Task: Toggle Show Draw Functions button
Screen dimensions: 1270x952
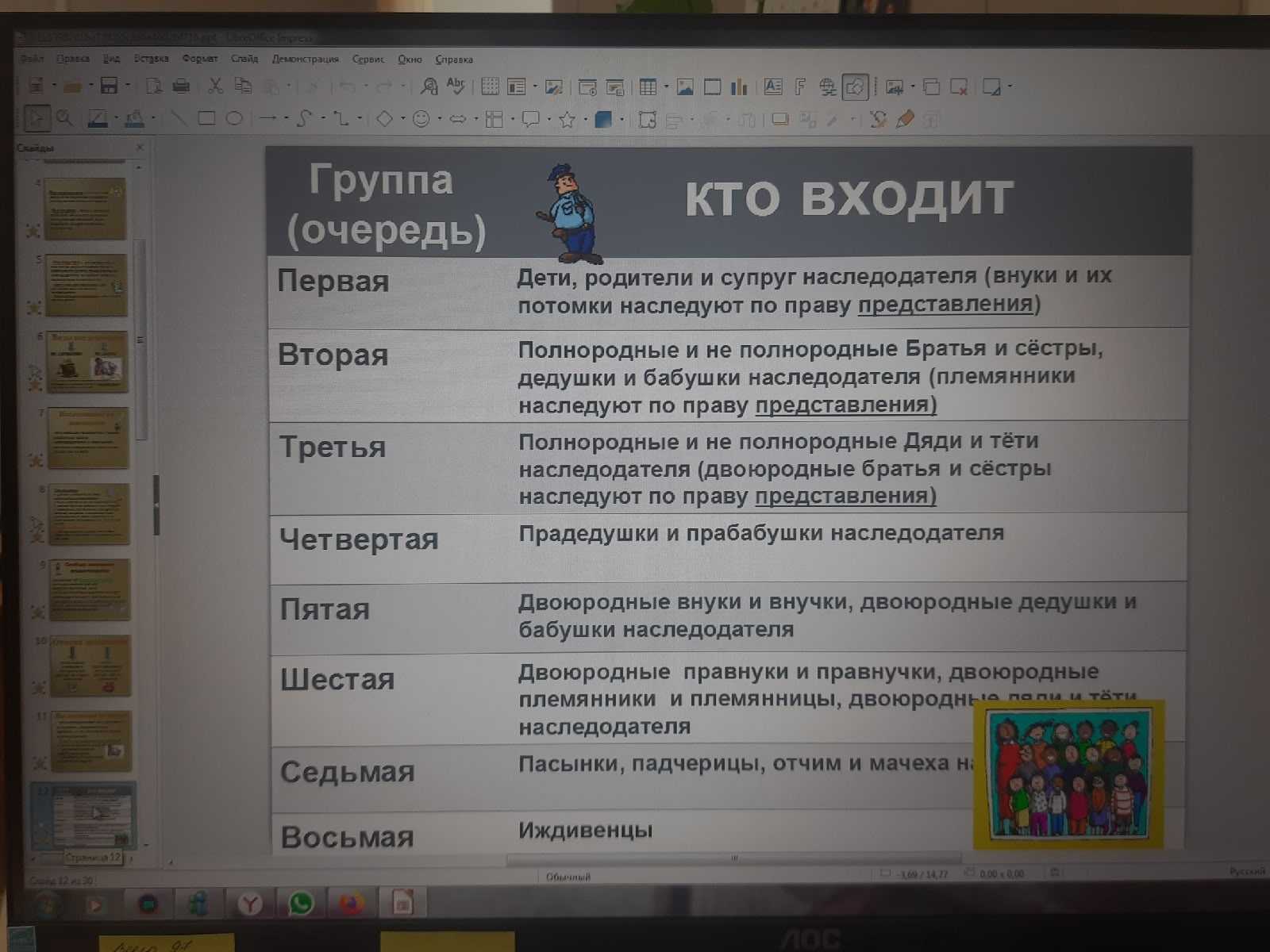Action: 856,86
